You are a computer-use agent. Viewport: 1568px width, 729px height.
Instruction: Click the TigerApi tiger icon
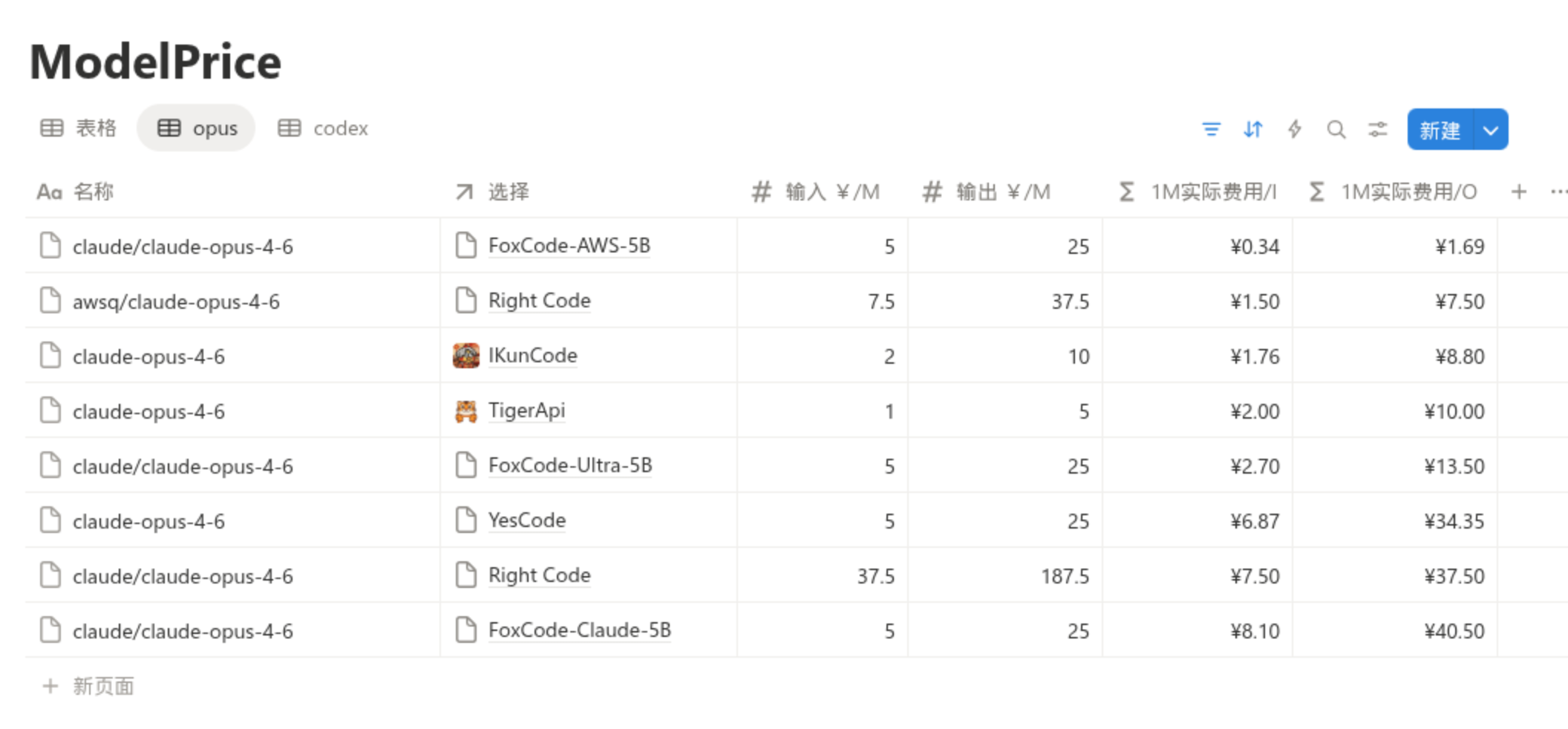[x=466, y=411]
